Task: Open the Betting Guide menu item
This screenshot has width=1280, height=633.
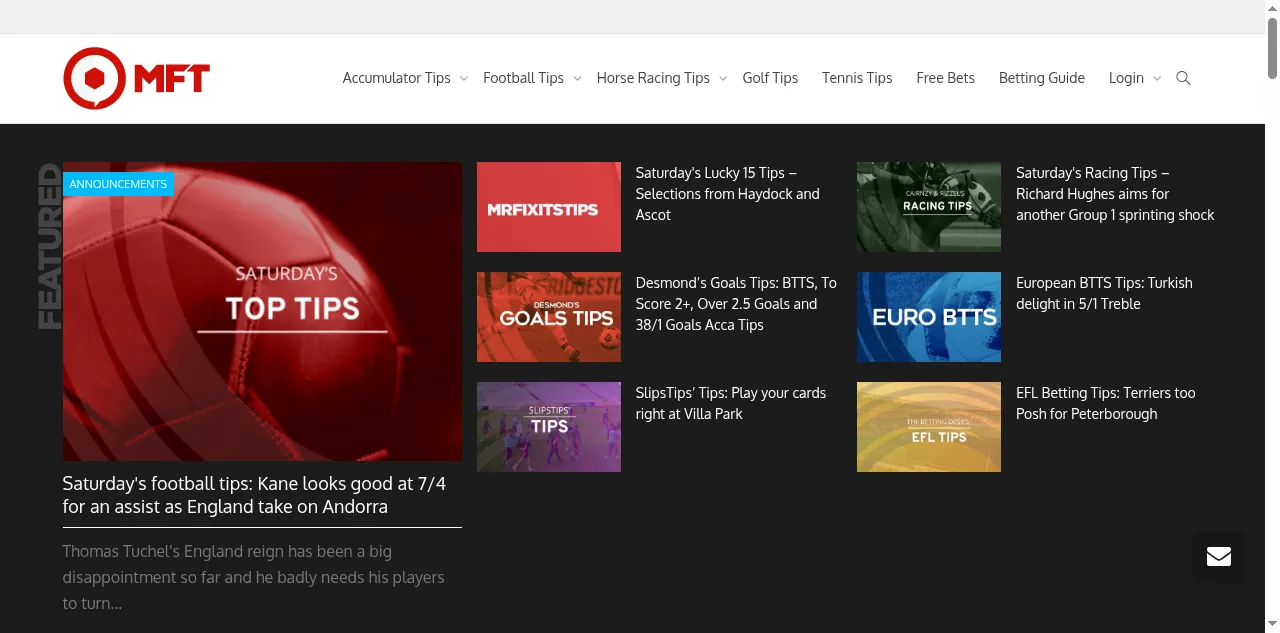Action: click(1041, 78)
